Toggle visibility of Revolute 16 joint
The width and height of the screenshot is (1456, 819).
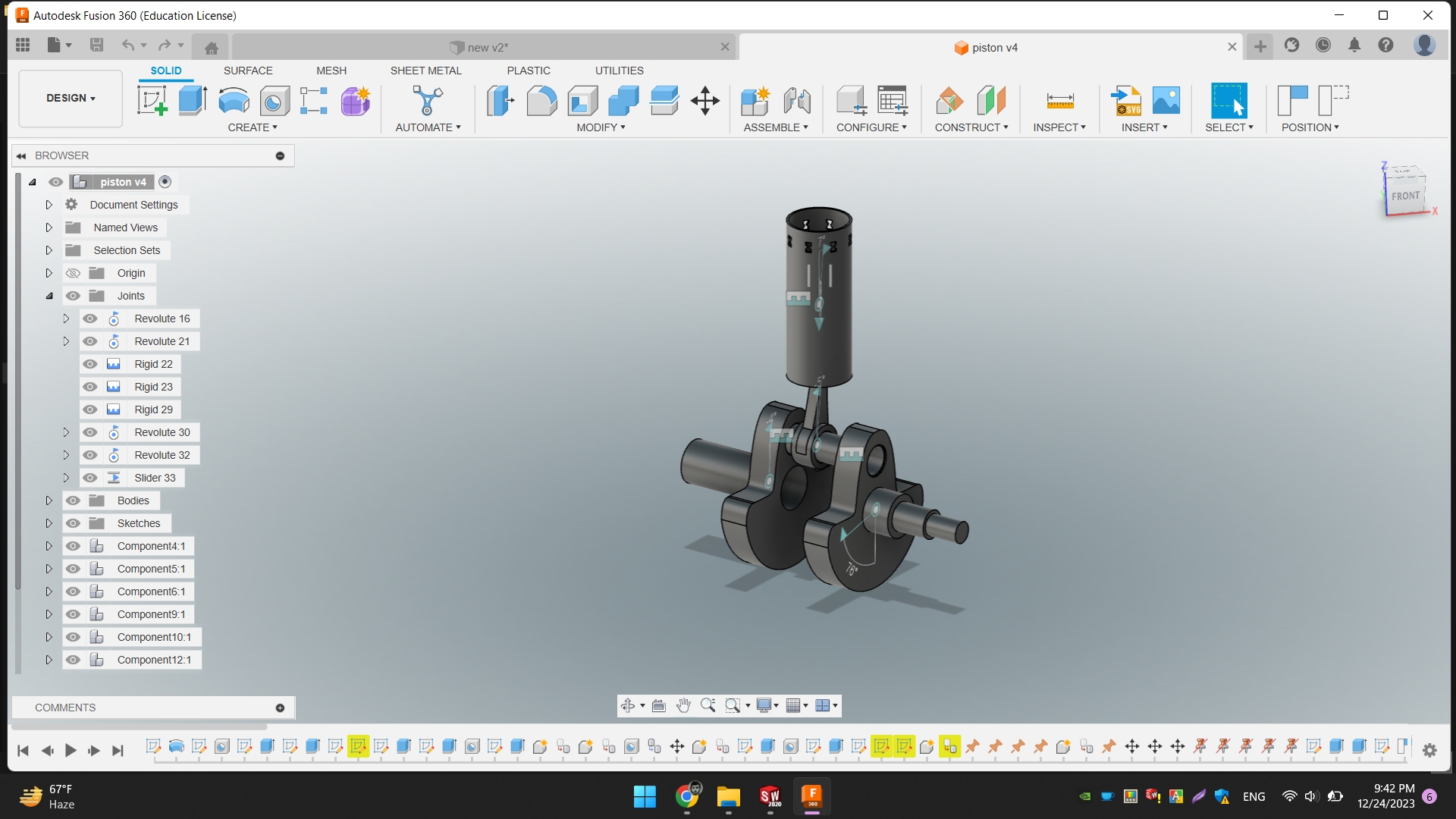[x=90, y=318]
